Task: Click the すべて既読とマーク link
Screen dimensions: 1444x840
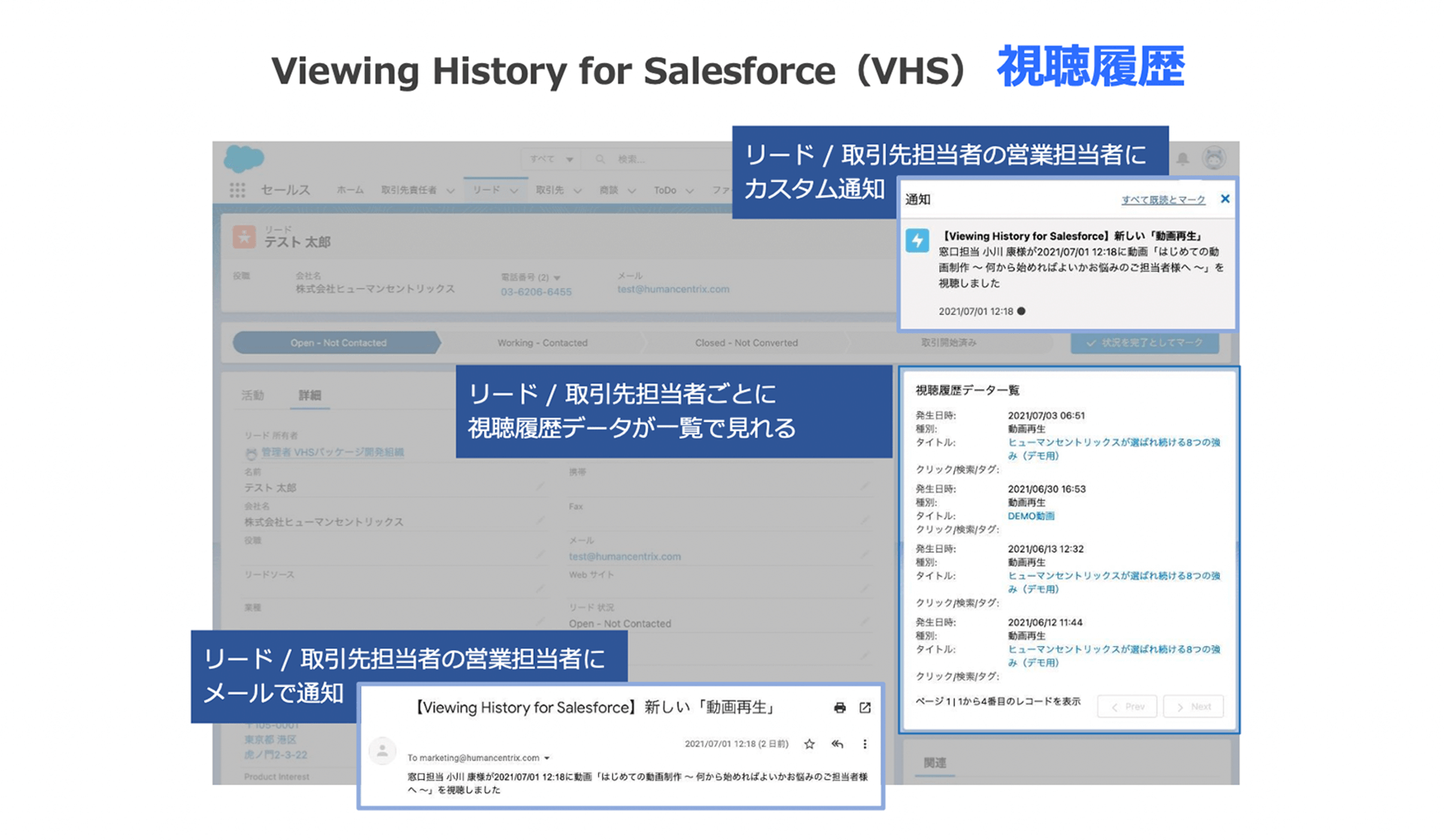Action: [x=1163, y=200]
